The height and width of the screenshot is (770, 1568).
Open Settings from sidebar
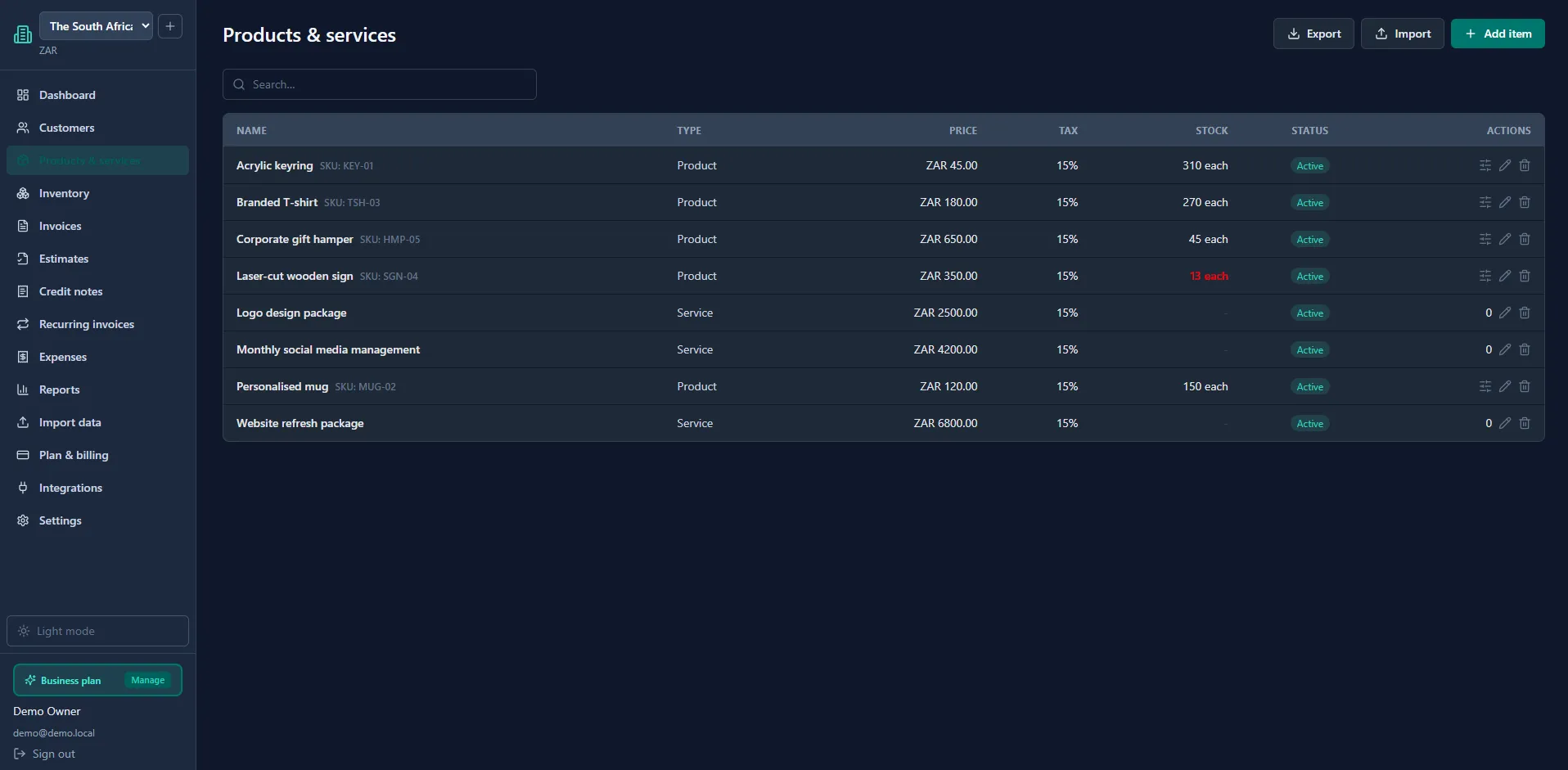click(97, 520)
